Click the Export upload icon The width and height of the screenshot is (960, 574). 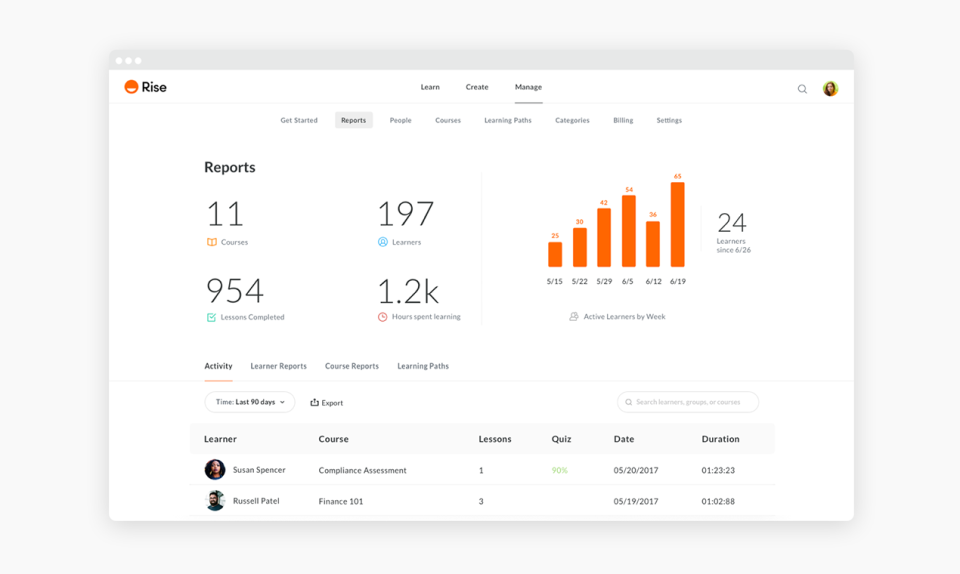pos(314,403)
